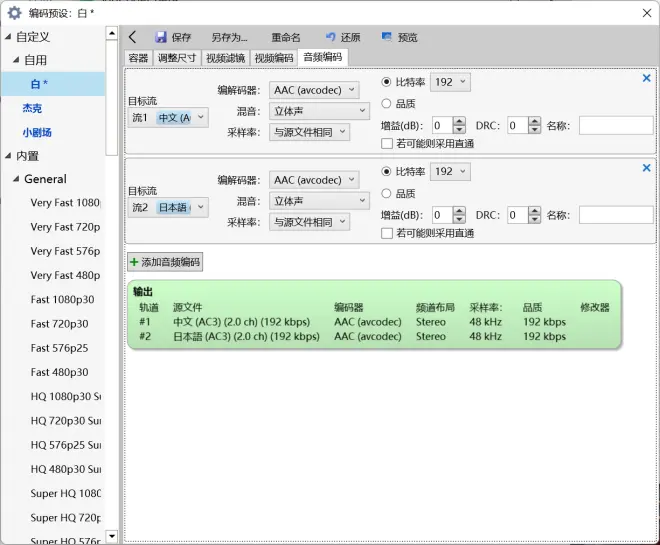
Task: Click the green plus add audio encoding icon
Action: pyautogui.click(x=134, y=262)
